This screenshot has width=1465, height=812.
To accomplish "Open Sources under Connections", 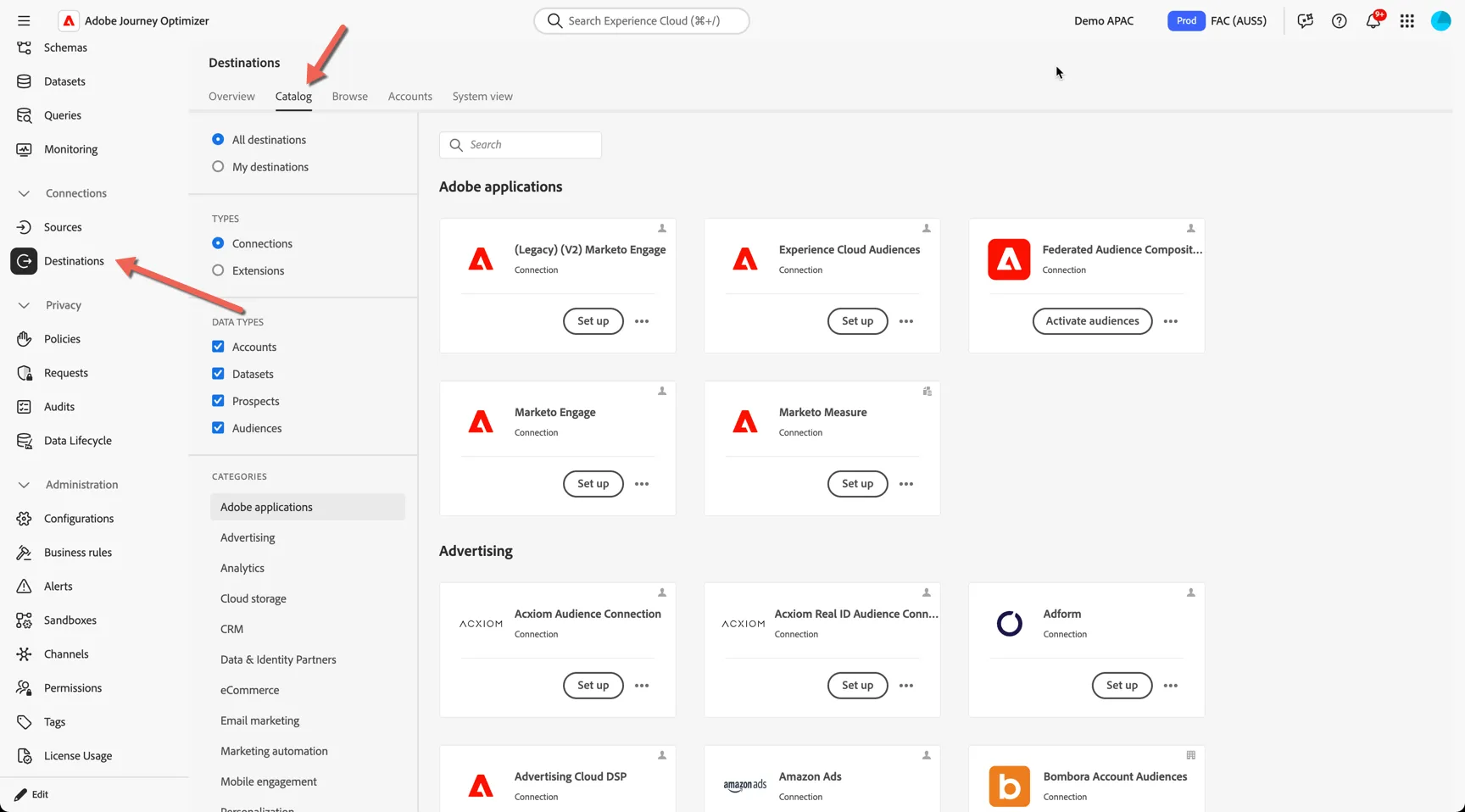I will click(x=63, y=227).
